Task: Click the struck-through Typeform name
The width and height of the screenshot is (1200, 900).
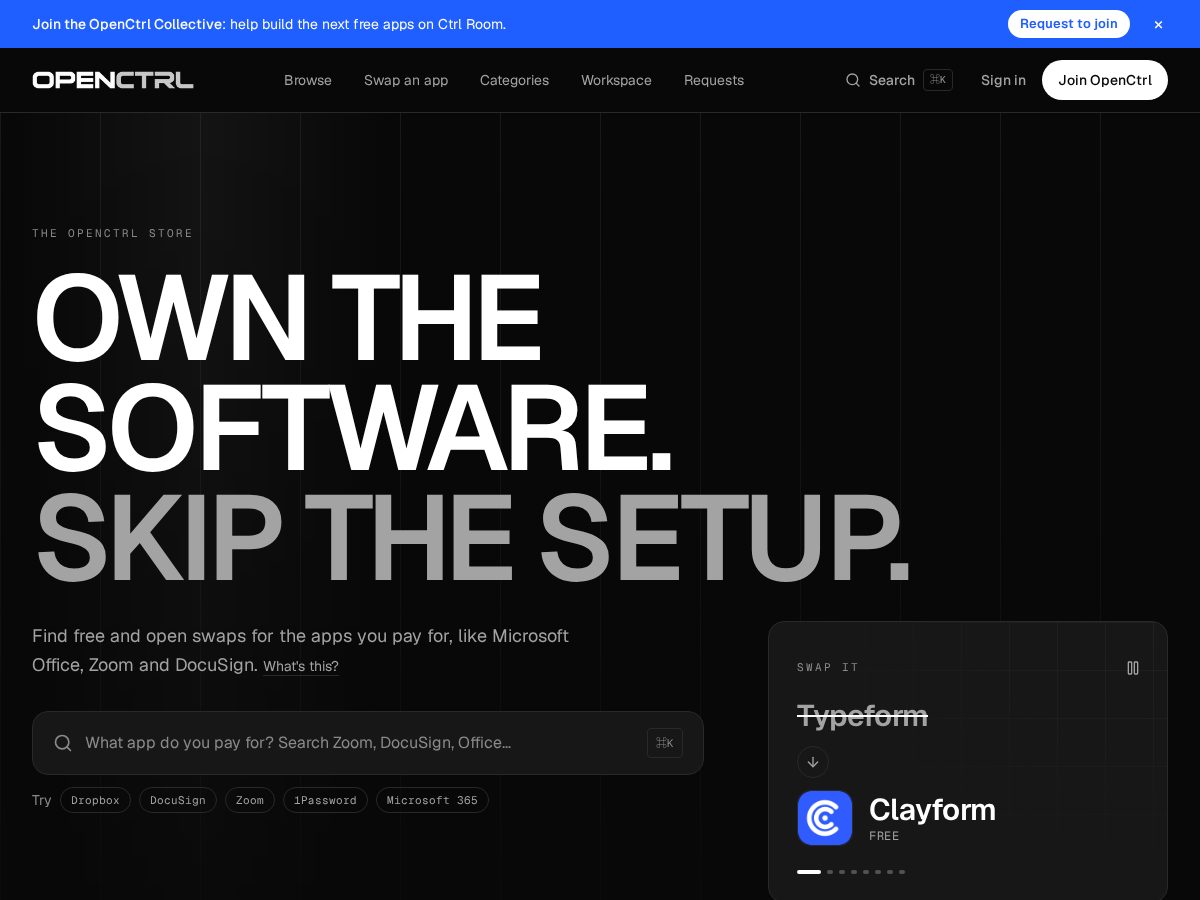Action: [862, 716]
